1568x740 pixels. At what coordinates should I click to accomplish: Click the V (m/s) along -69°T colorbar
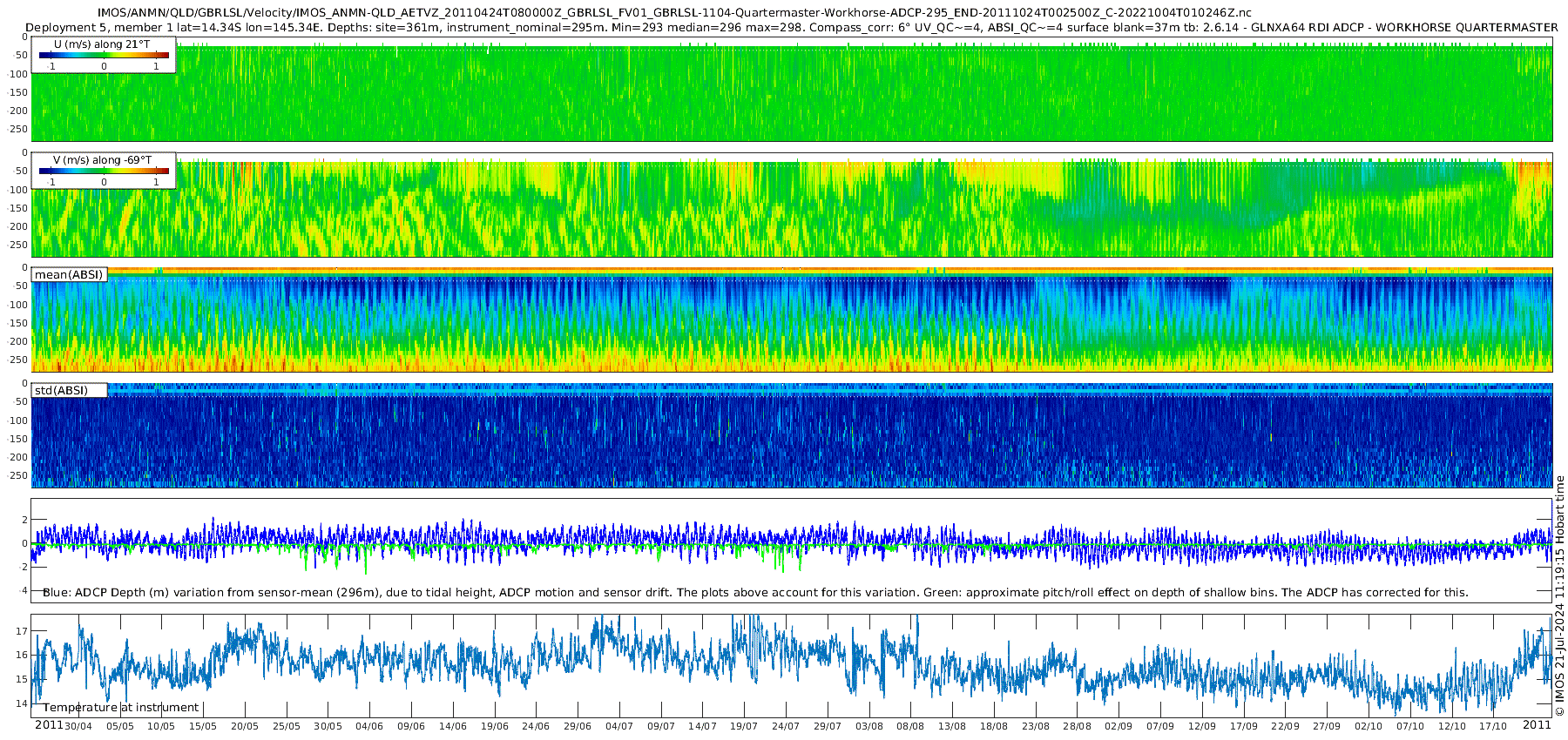pyautogui.click(x=104, y=171)
